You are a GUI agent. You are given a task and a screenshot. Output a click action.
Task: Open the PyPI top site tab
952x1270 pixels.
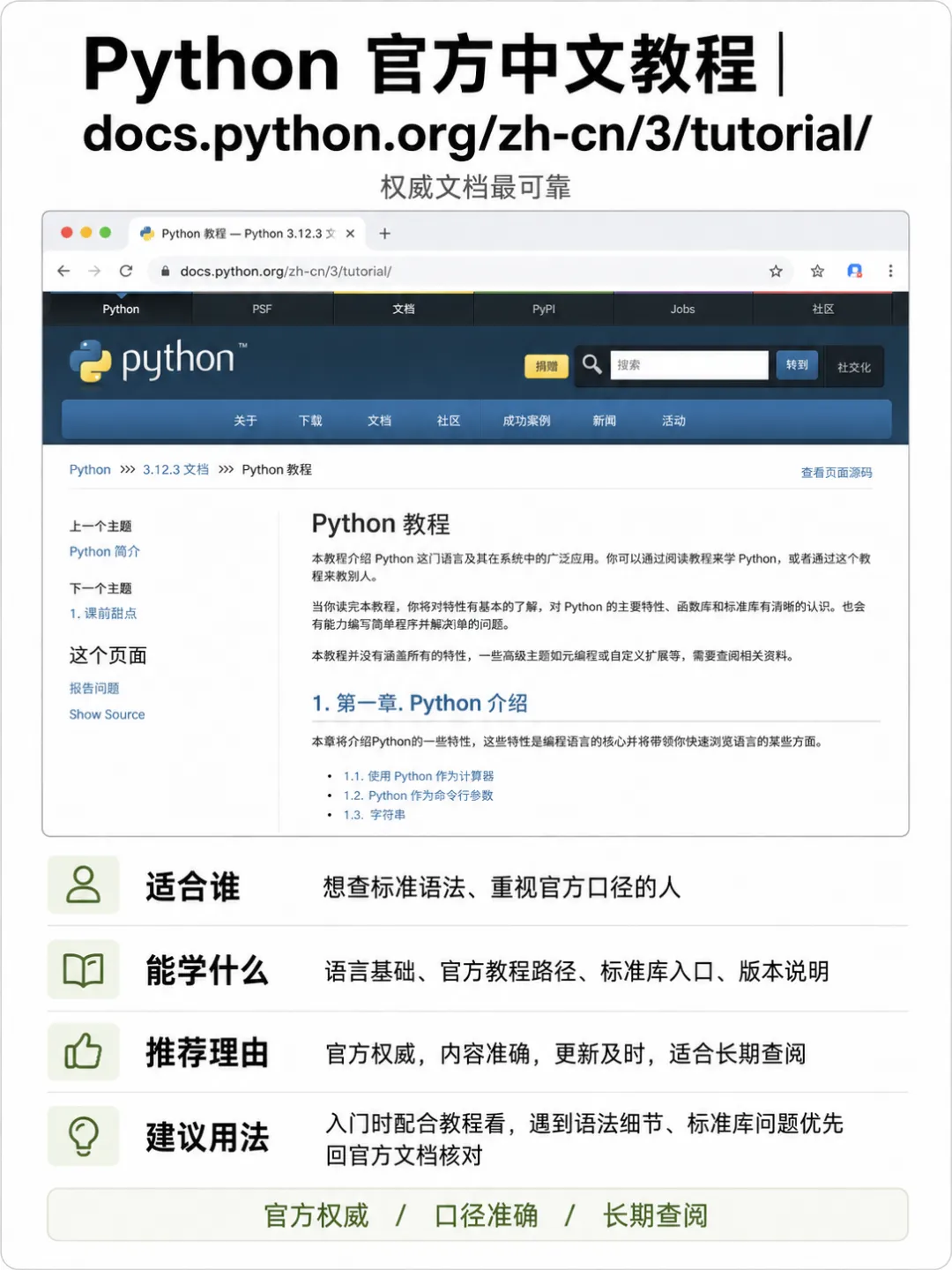coord(544,310)
